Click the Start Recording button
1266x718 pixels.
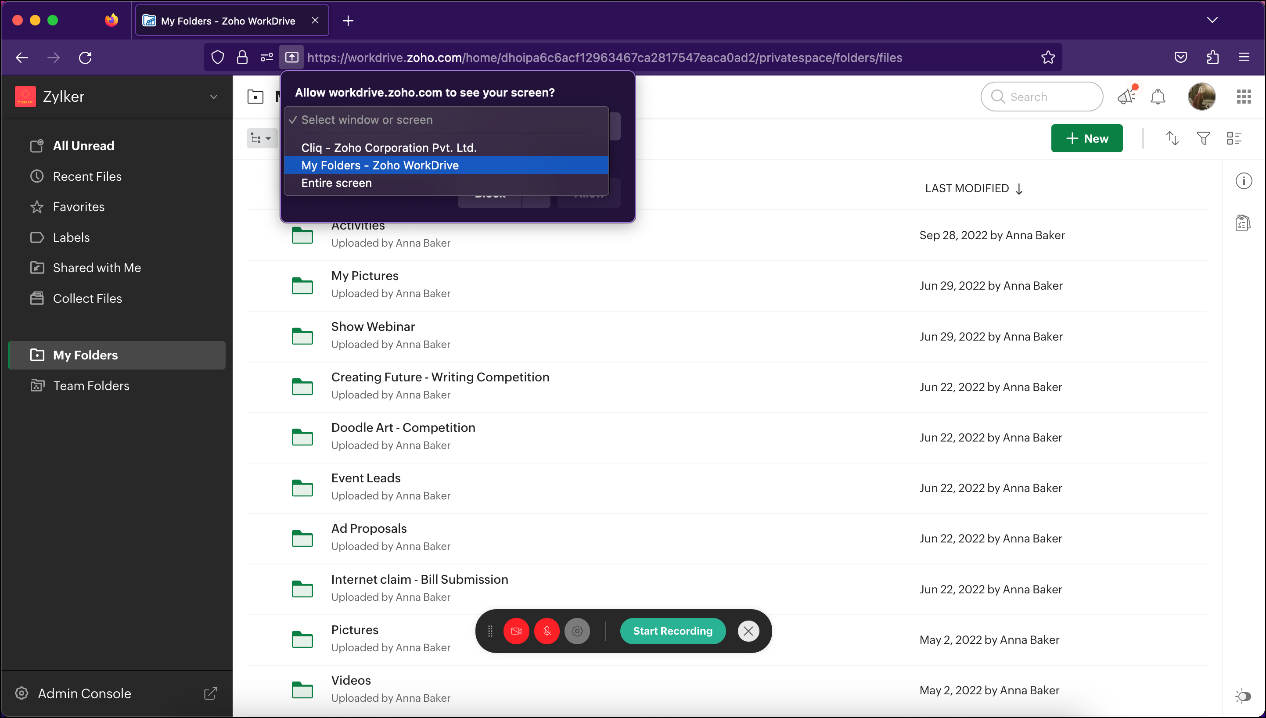(673, 631)
